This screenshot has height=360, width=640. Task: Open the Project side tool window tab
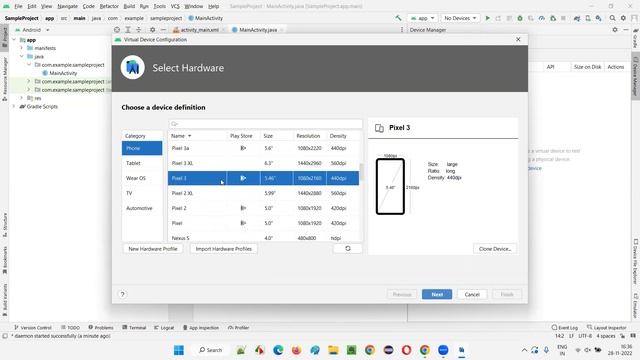click(4, 37)
